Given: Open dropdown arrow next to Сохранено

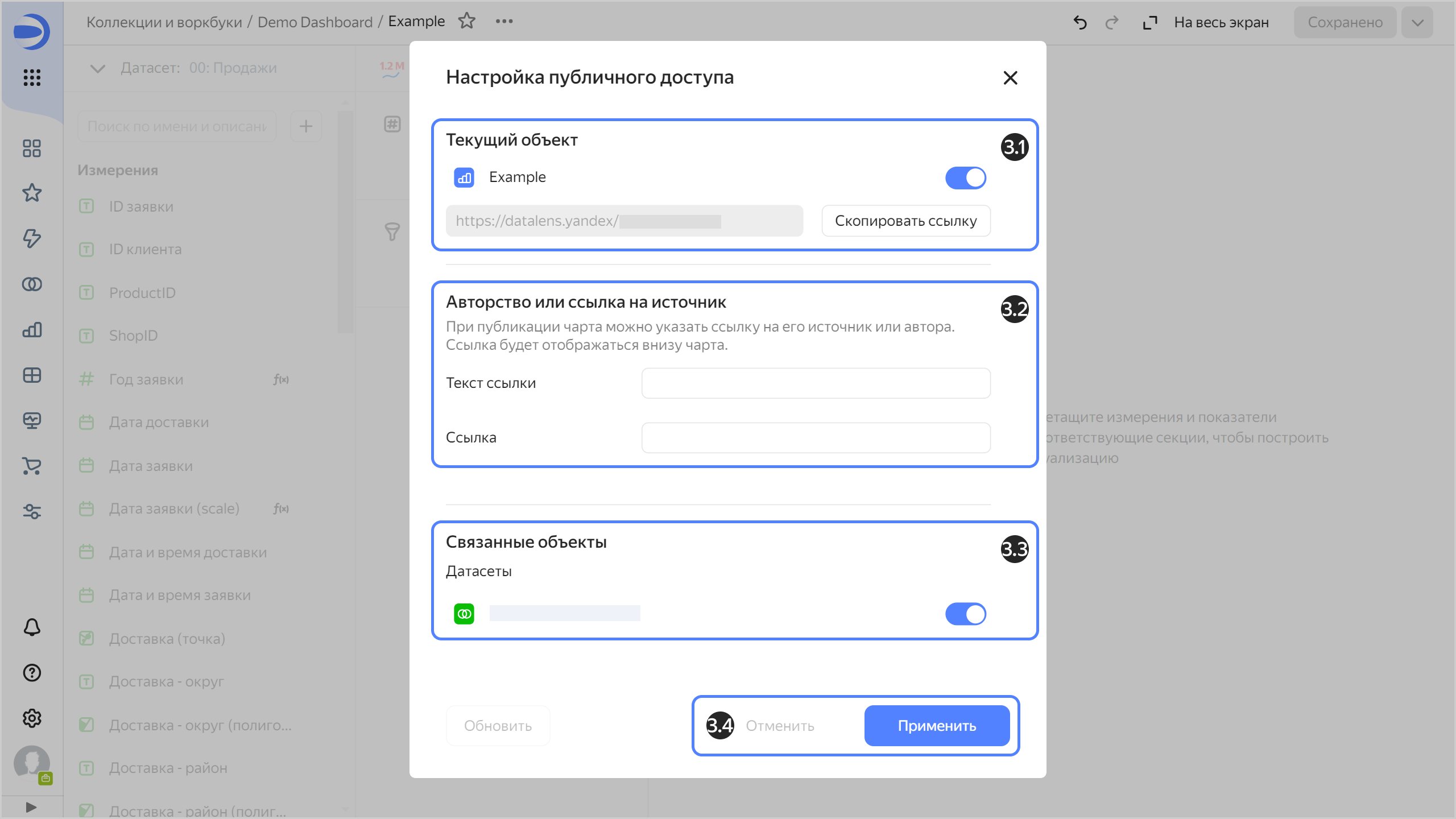Looking at the screenshot, I should (x=1417, y=22).
